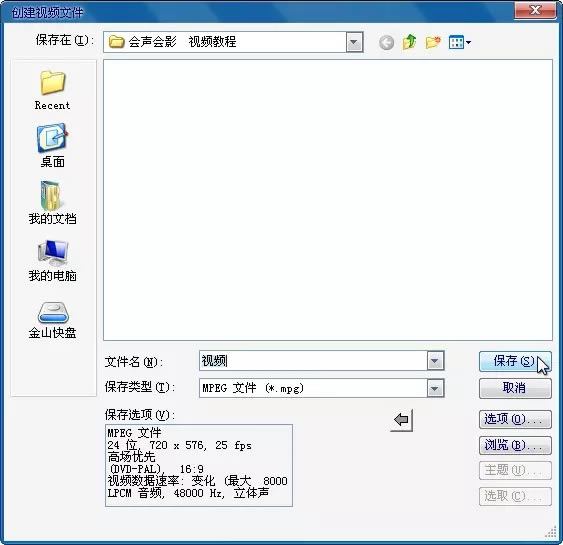Expand the 保存类型 dropdown arrow
Image resolution: width=563 pixels, height=545 pixels.
[435, 388]
